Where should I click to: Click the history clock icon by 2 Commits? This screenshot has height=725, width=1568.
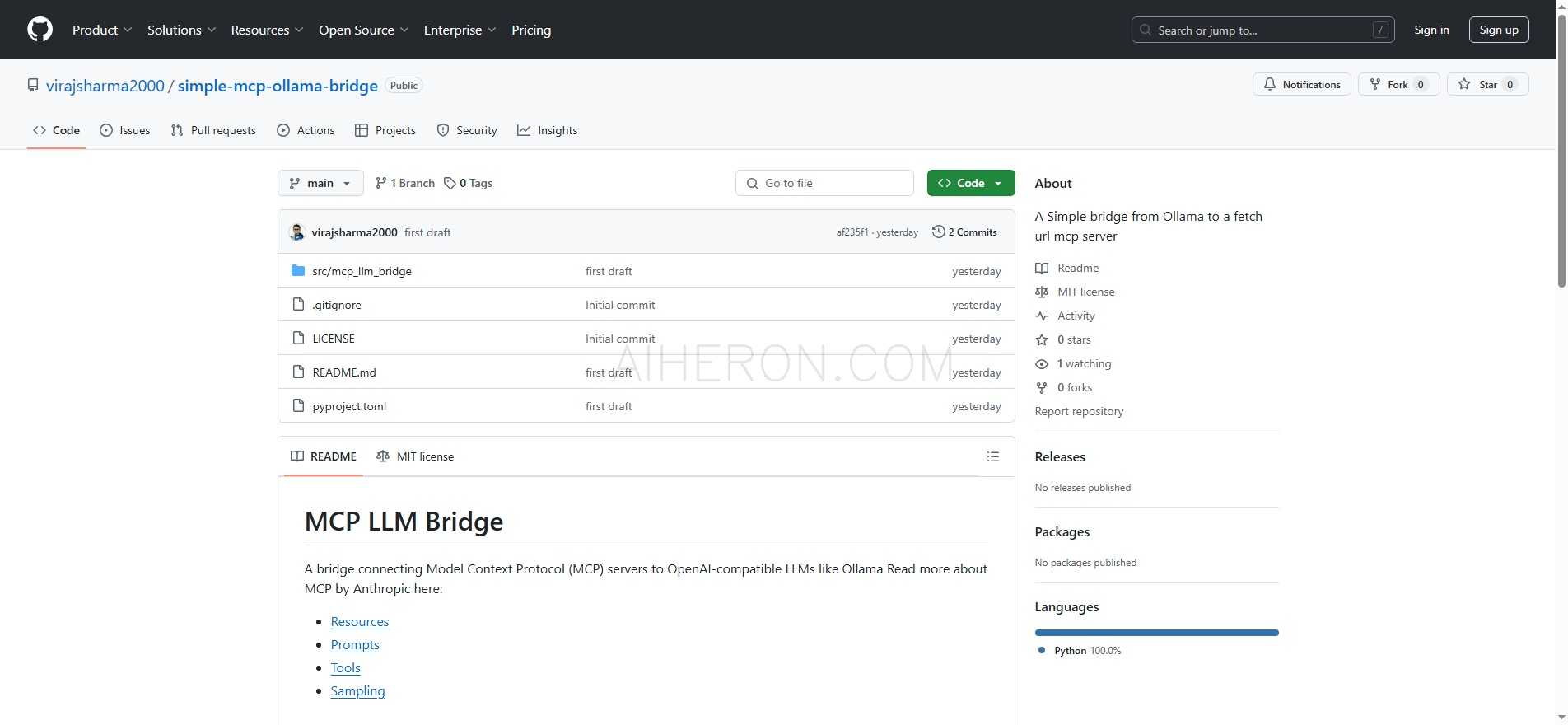(x=938, y=232)
